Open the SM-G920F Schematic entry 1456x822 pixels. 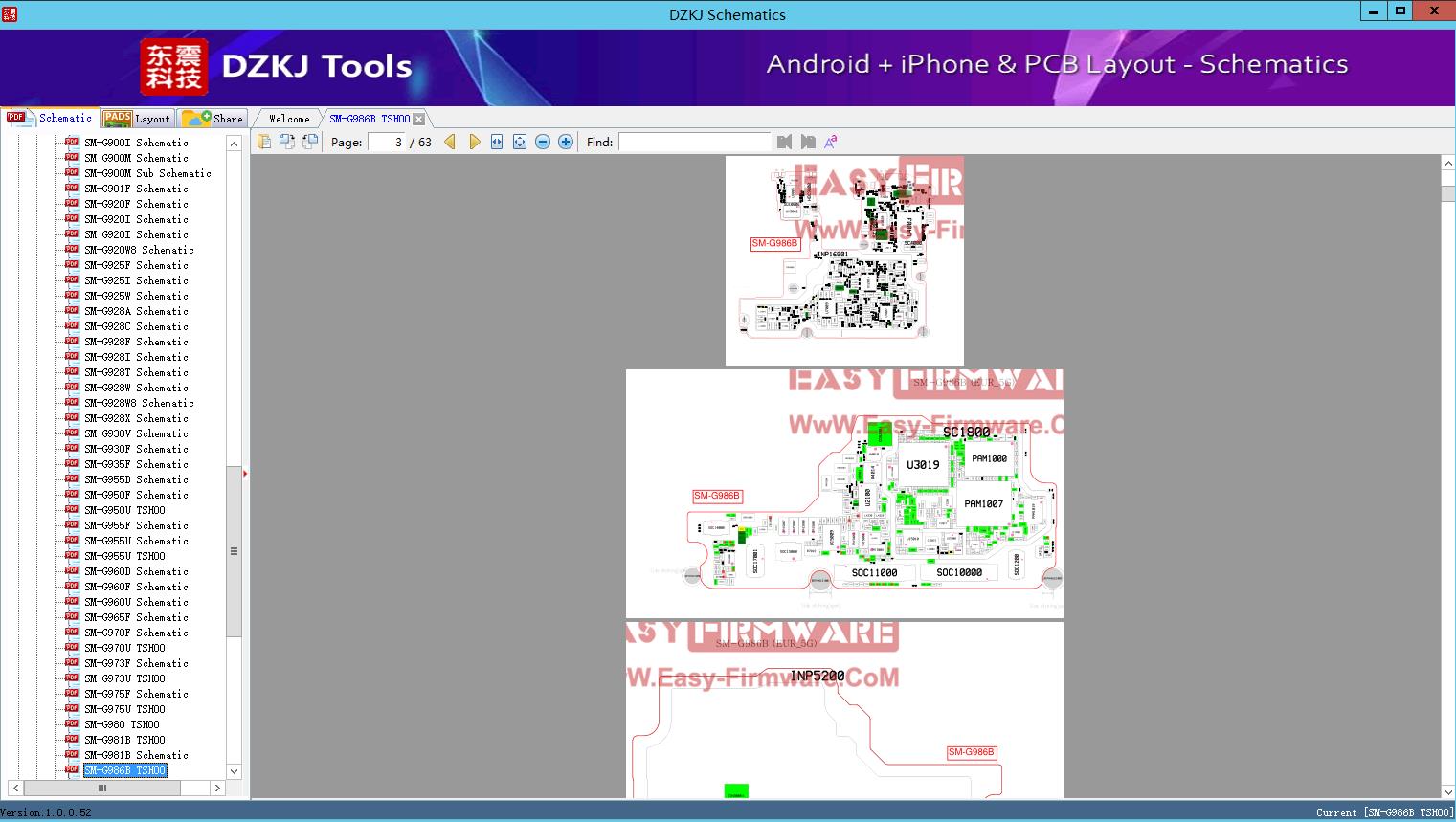[x=136, y=204]
